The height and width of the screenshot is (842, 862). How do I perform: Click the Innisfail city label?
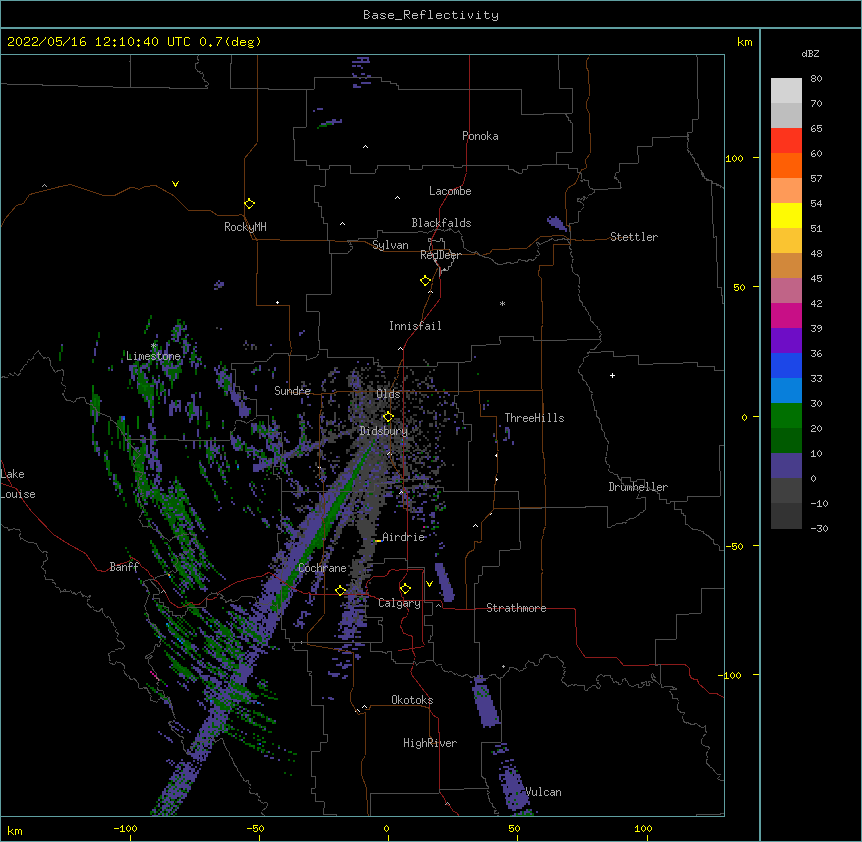[x=415, y=326]
